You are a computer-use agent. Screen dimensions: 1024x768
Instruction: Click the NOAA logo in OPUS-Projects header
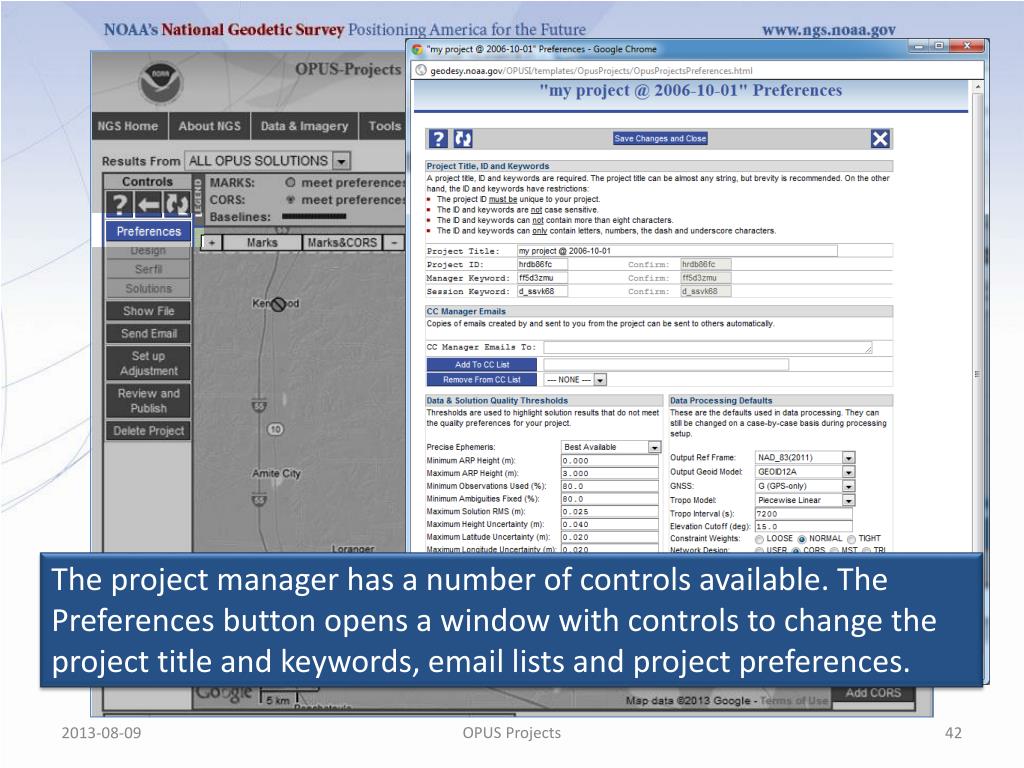160,83
